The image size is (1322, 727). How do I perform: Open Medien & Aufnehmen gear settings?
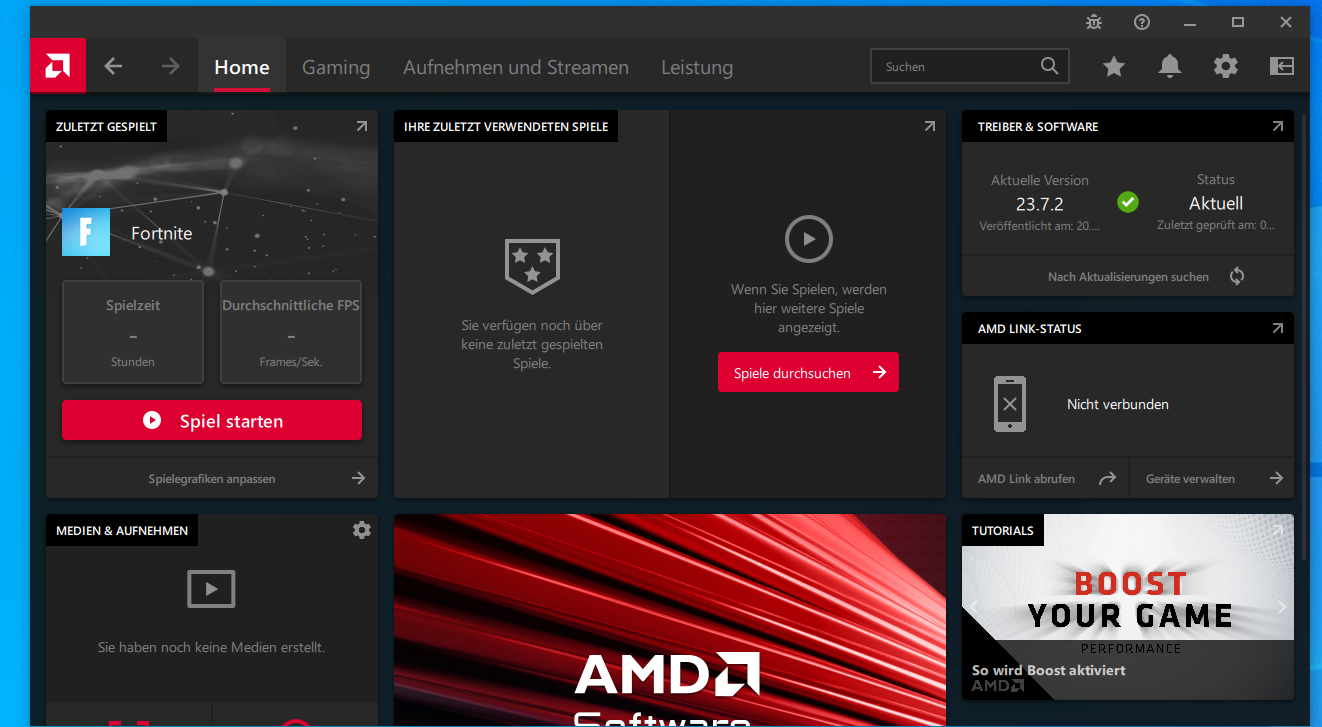(362, 530)
